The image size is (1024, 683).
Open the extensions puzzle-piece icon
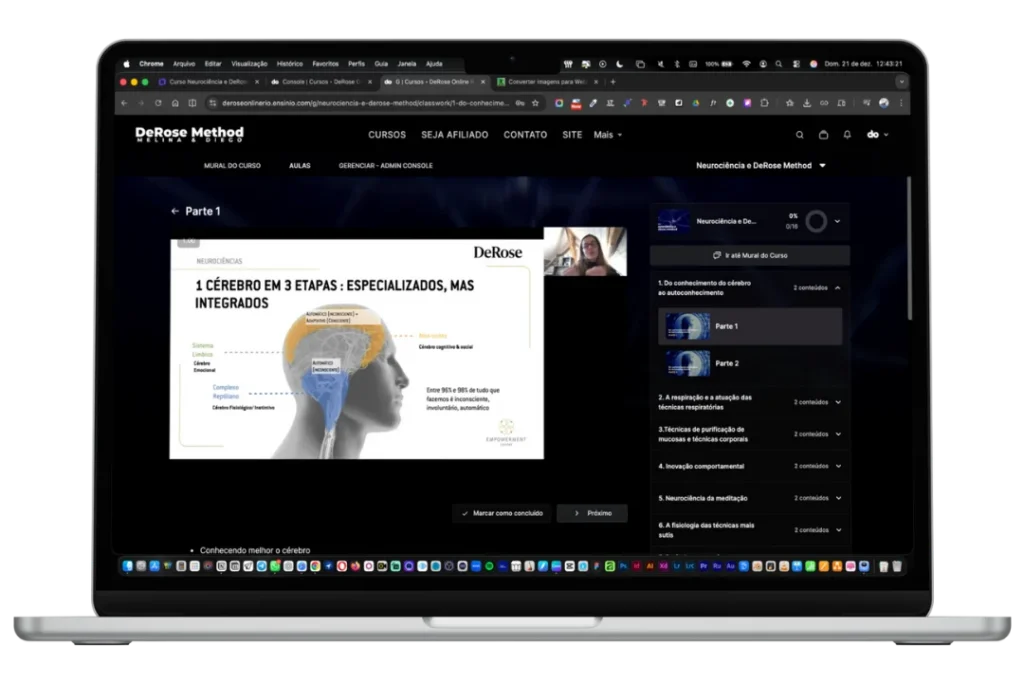coord(764,103)
